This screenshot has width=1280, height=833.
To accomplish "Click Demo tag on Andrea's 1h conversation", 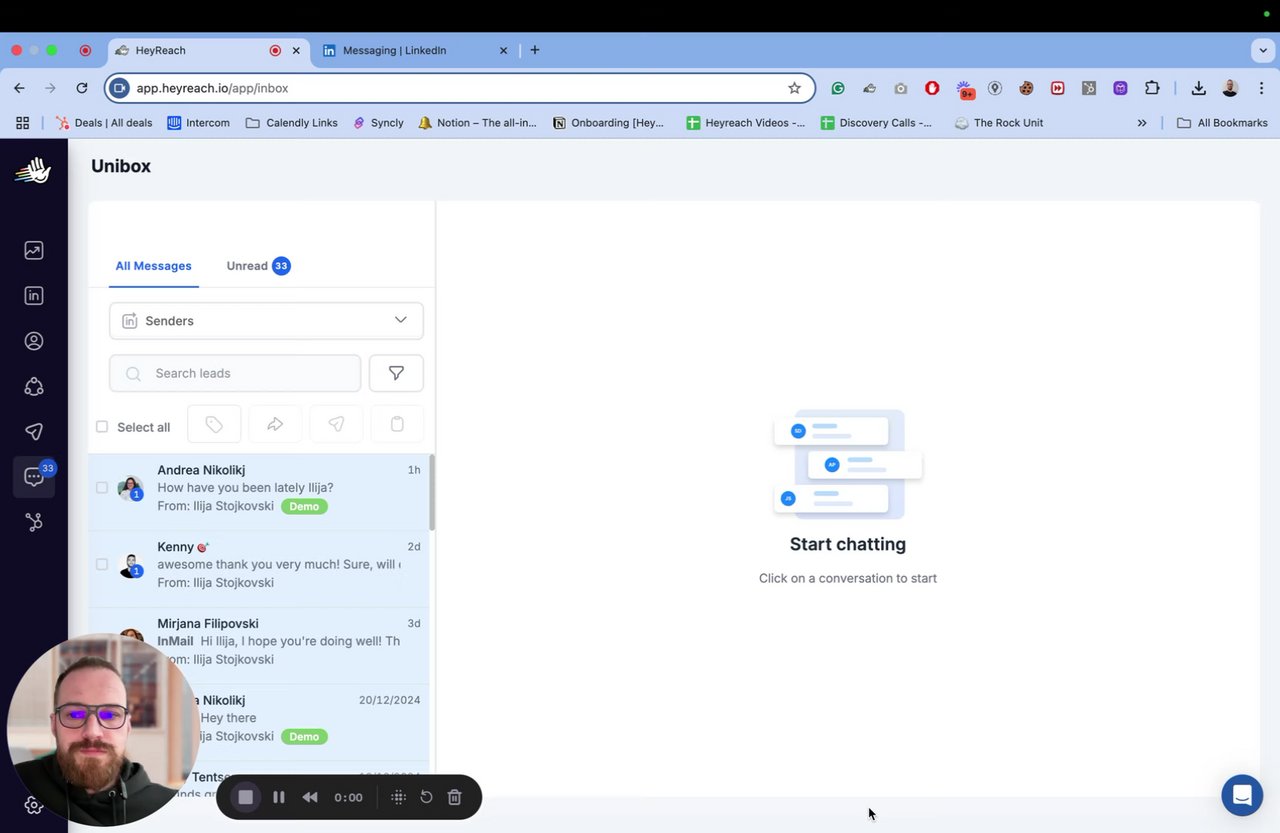I will [x=304, y=506].
